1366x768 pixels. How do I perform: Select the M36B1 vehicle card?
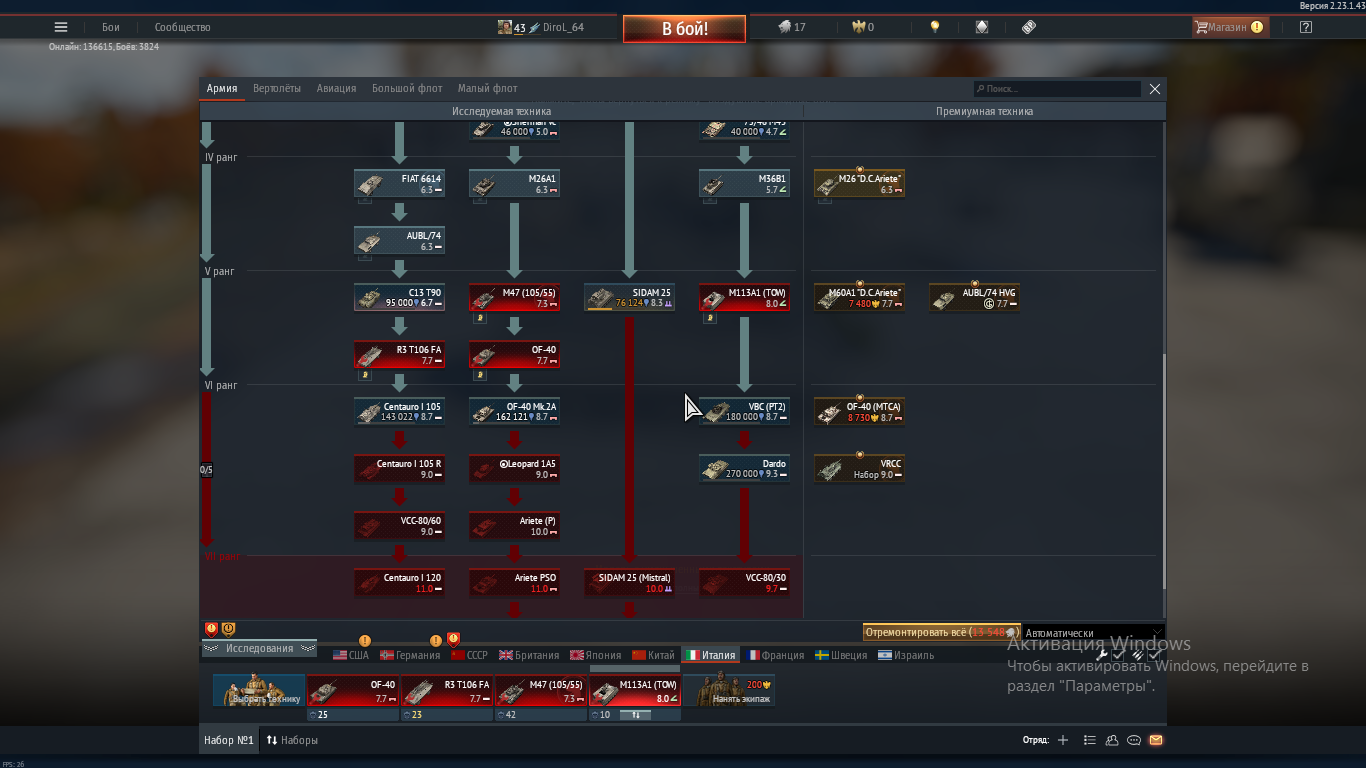pyautogui.click(x=744, y=184)
